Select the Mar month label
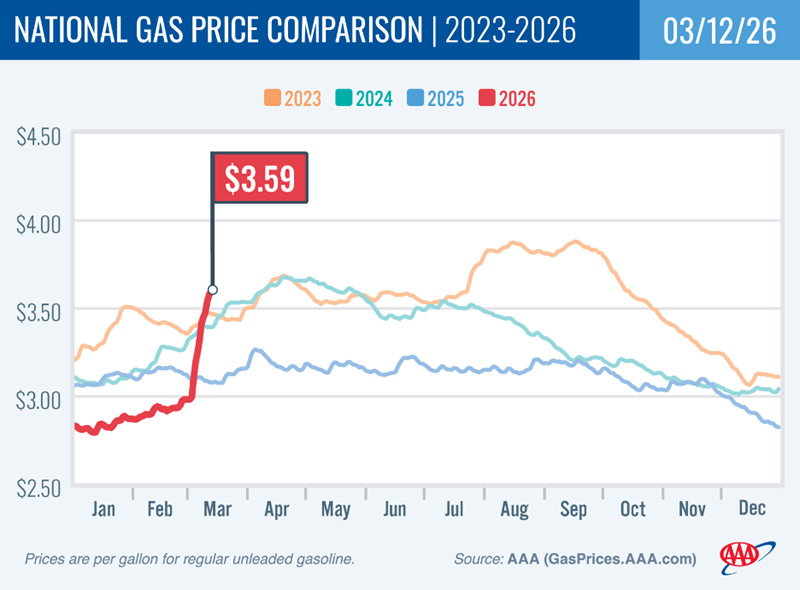 click(x=219, y=510)
